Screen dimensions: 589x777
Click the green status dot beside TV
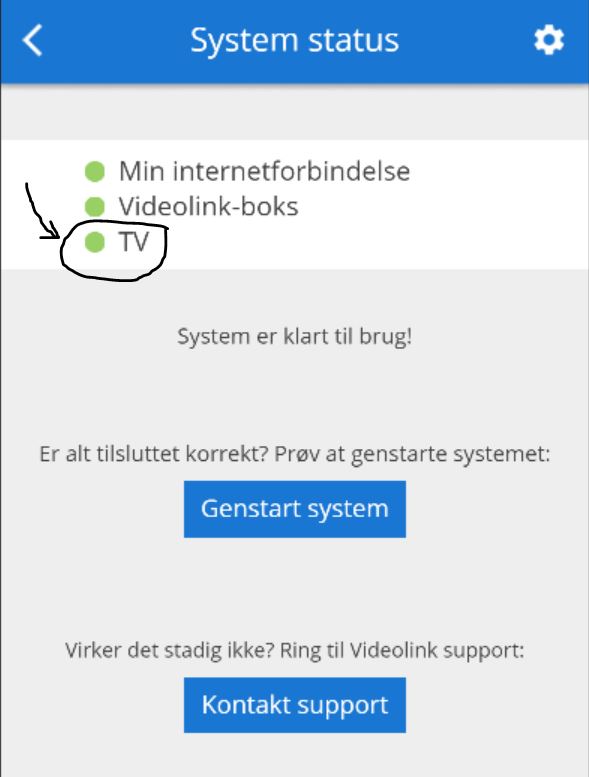[95, 242]
